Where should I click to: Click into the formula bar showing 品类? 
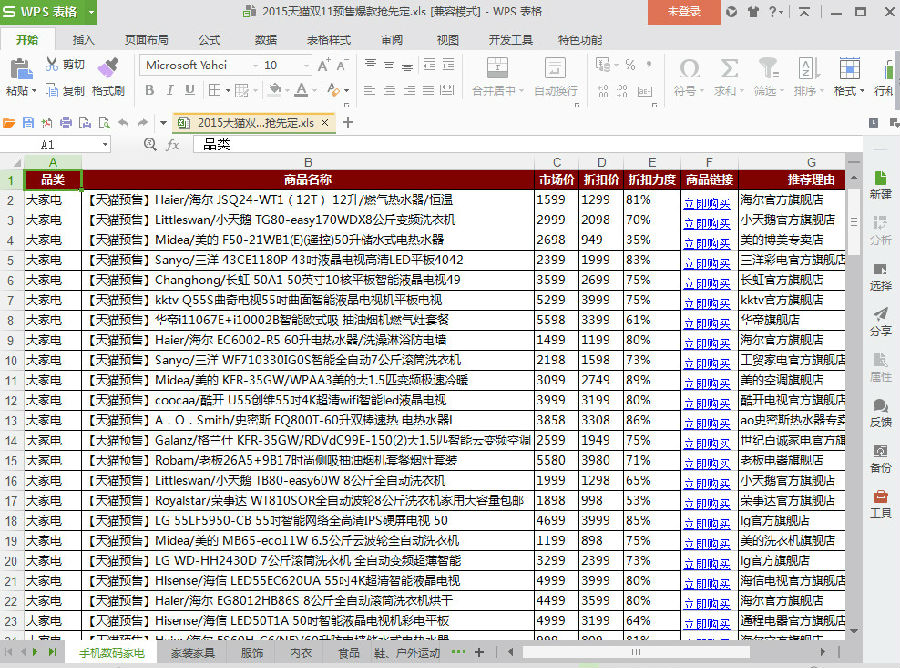click(x=527, y=145)
